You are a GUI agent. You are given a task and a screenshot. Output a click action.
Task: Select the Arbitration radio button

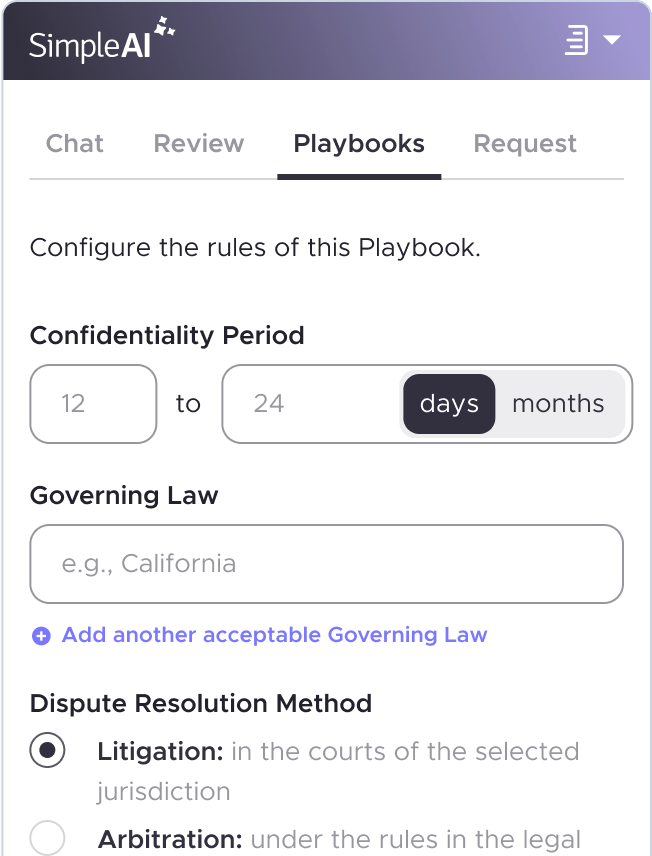[x=47, y=837]
